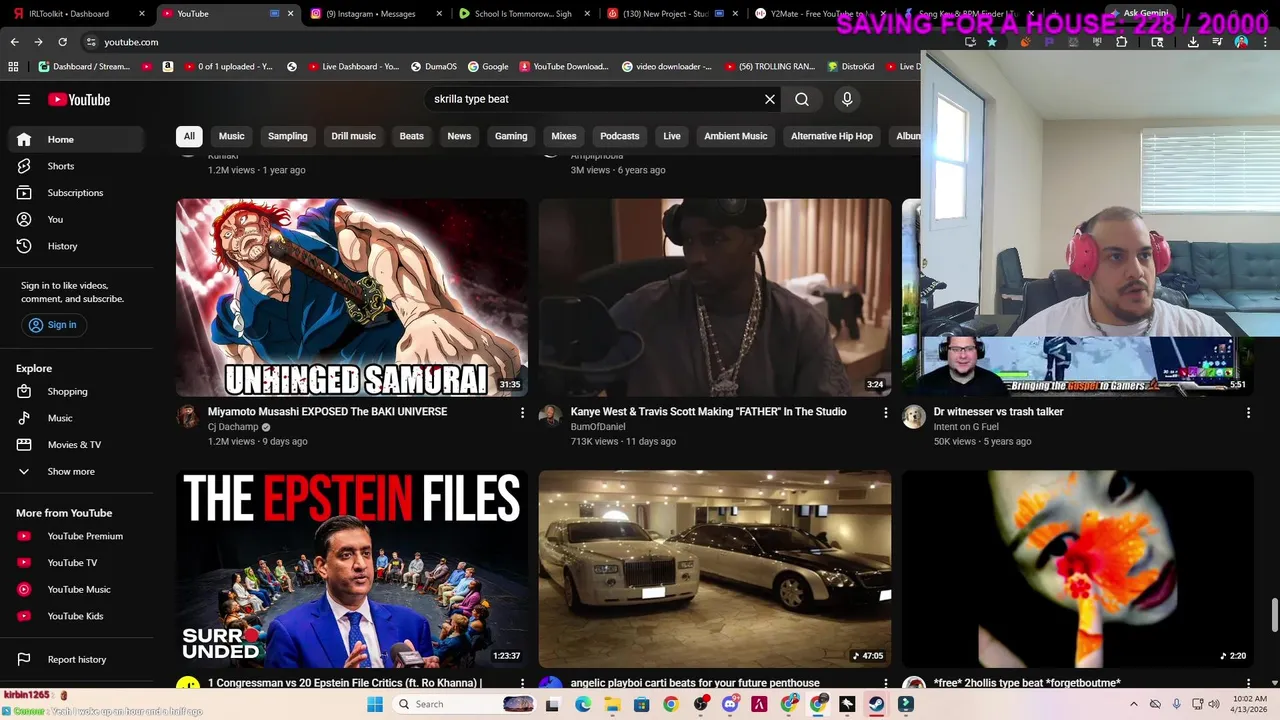Screen dimensions: 1280x720
Task: Open YouTube TV in the sidebar
Action: (x=77, y=563)
